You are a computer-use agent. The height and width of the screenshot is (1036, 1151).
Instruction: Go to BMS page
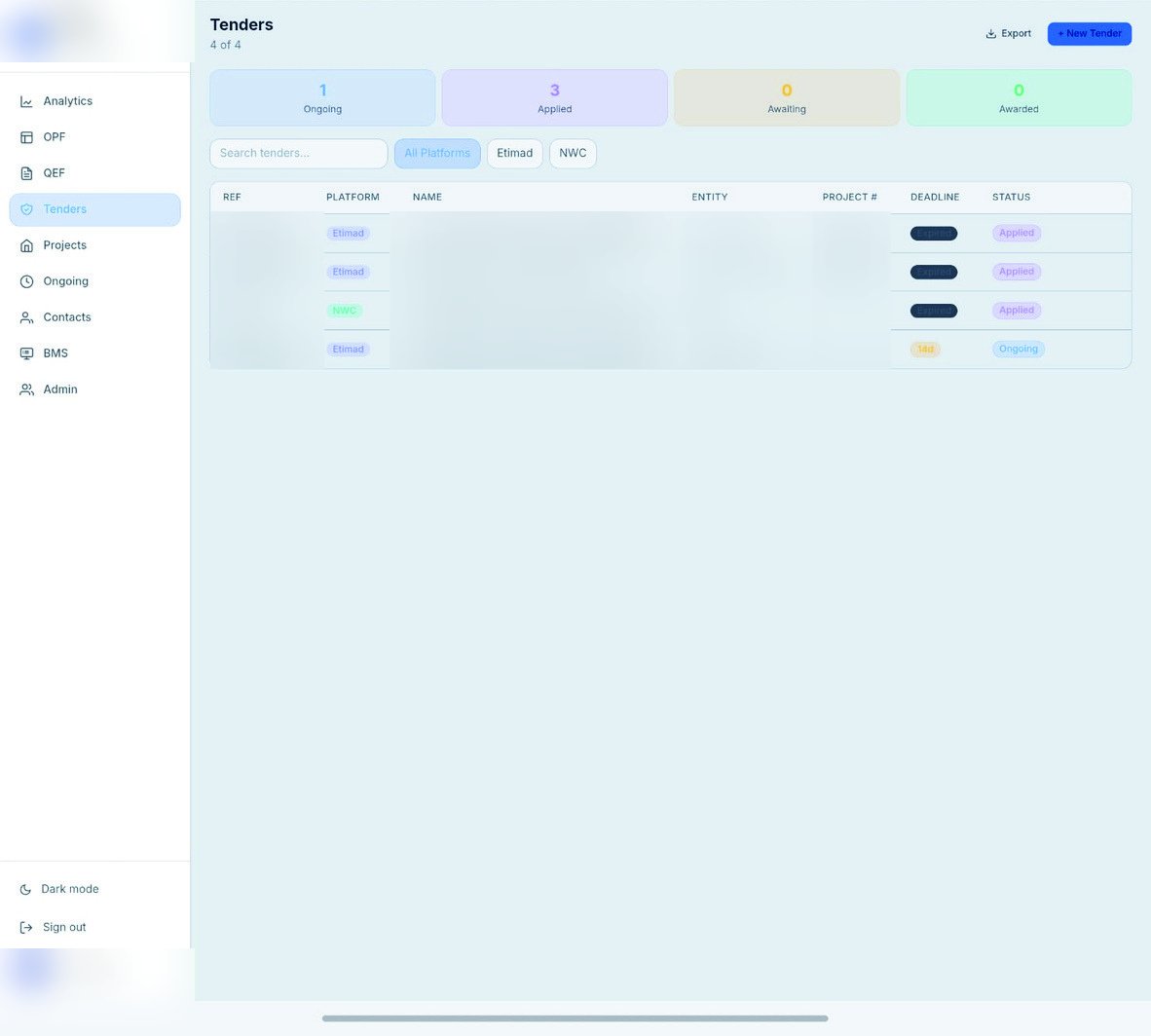[94, 353]
